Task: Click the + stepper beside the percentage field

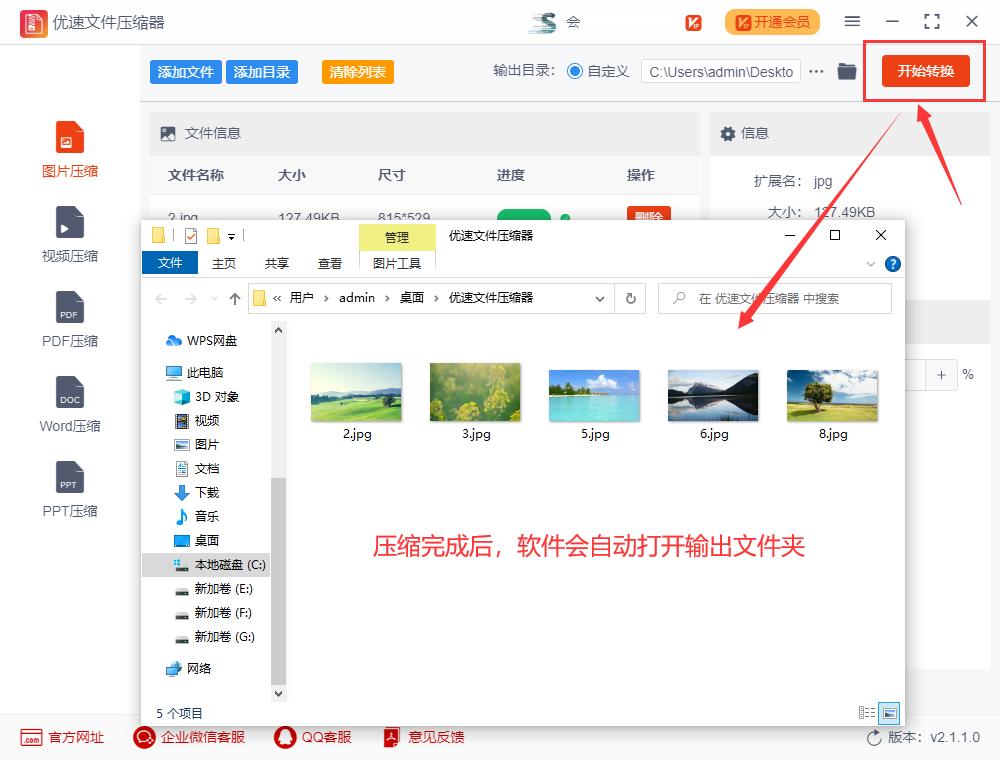Action: click(x=941, y=374)
